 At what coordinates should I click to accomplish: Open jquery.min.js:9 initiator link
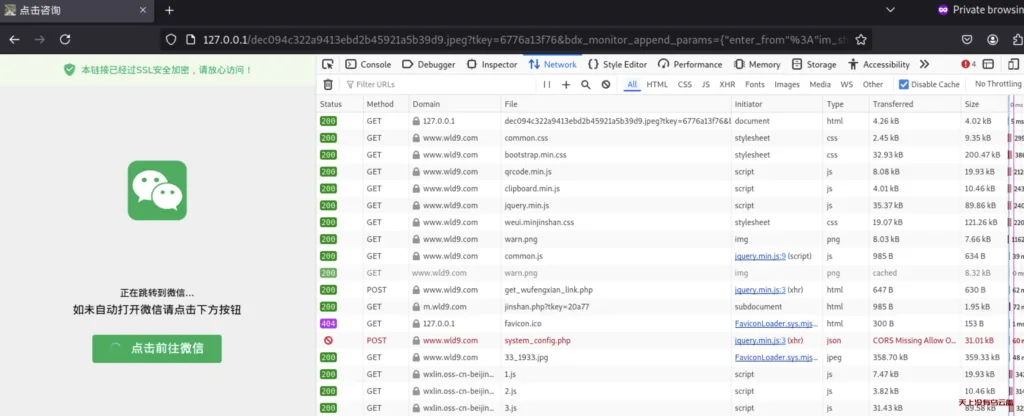(760, 256)
